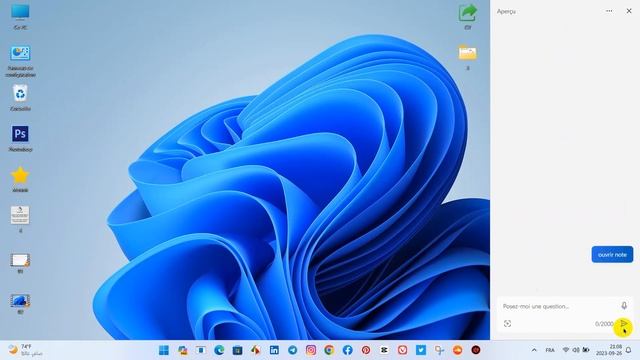640x360 pixels.
Task: Open the text document icon on the desktop
Action: (x=20, y=219)
